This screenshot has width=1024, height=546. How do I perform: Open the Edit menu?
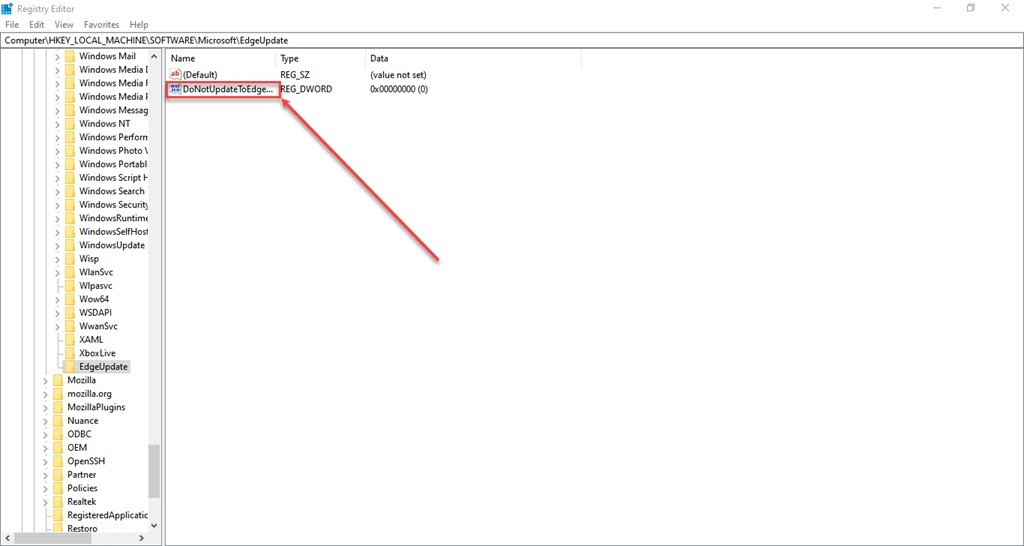(x=37, y=25)
